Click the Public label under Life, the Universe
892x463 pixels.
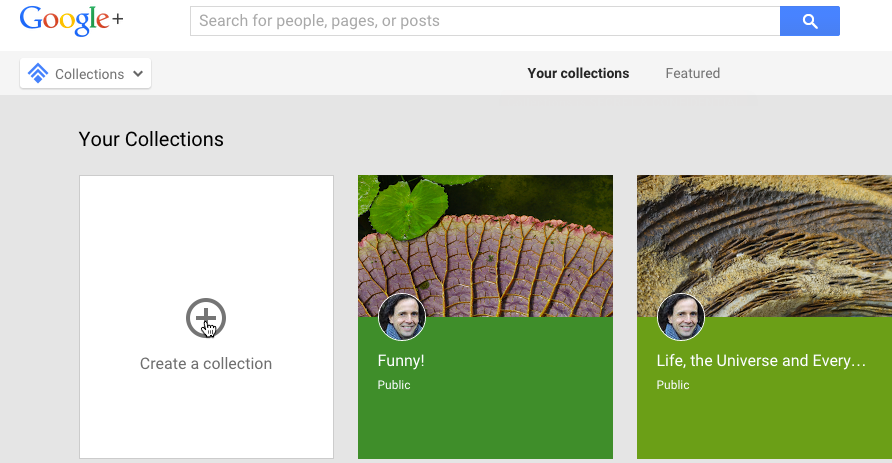click(x=672, y=385)
